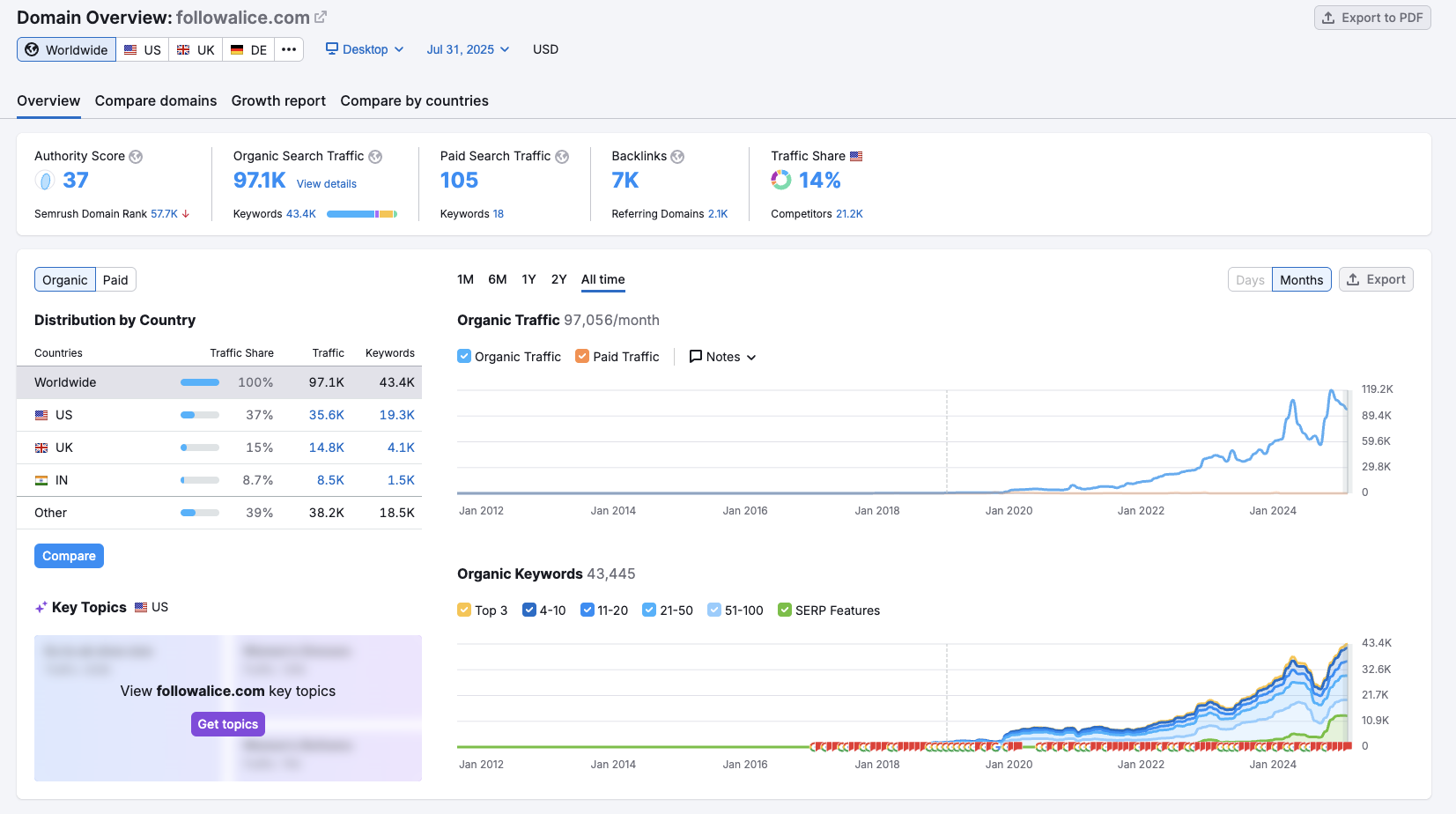Click India flag in country table
Viewport: 1456px width, 814px height.
[41, 480]
